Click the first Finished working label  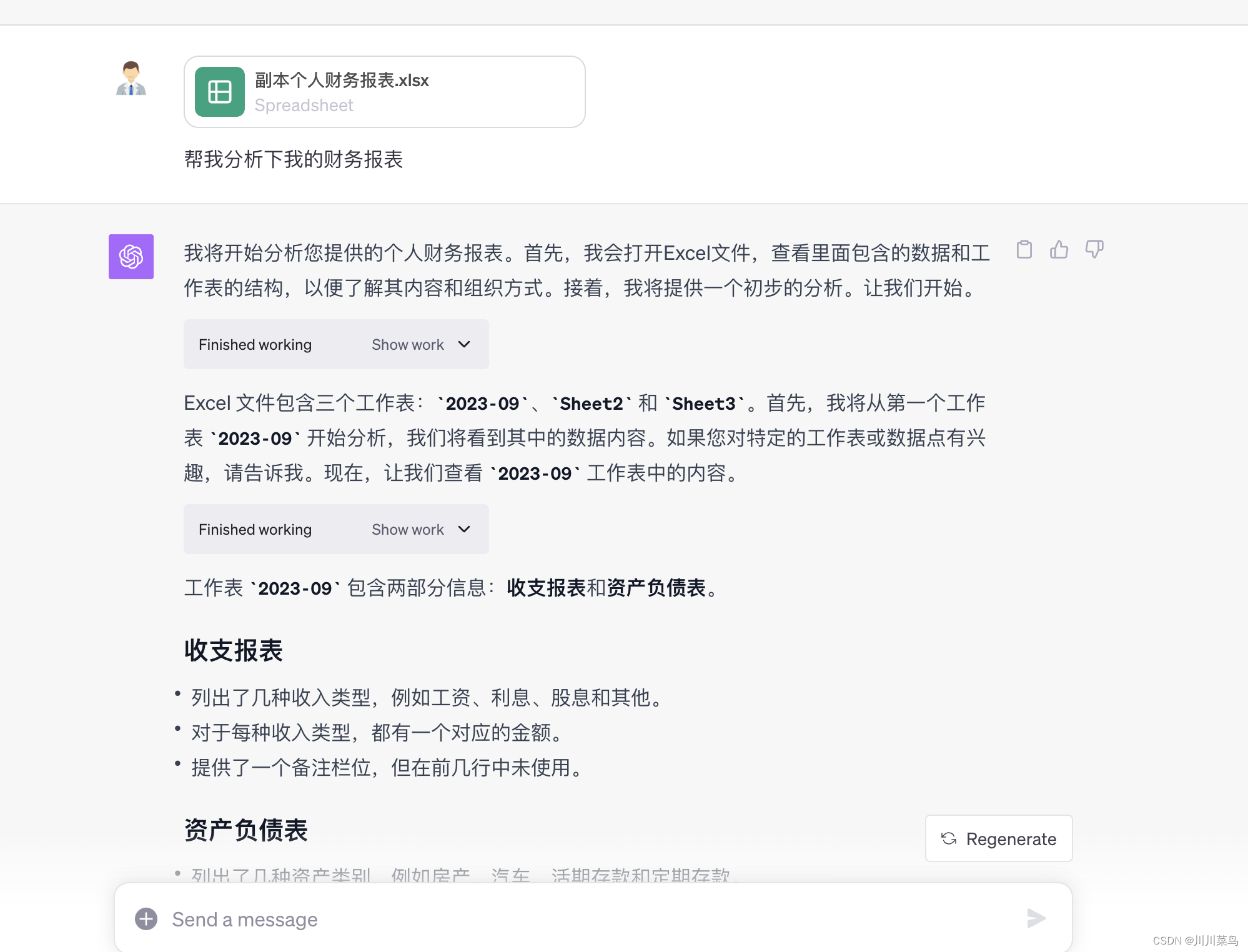click(x=255, y=344)
